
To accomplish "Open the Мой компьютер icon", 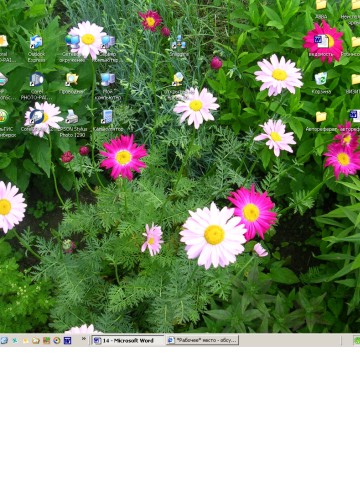I will point(108,86).
